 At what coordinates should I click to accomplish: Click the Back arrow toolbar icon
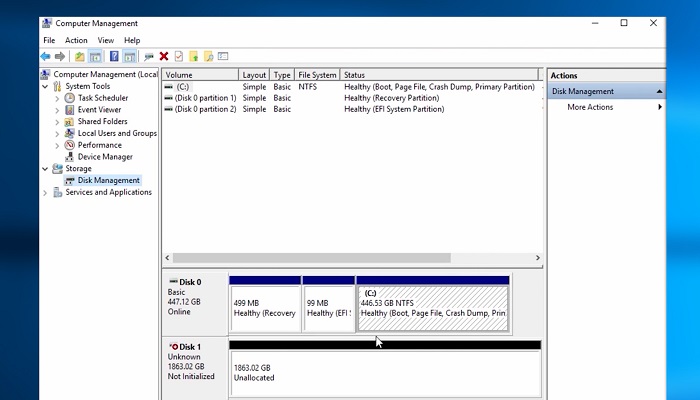(x=46, y=57)
